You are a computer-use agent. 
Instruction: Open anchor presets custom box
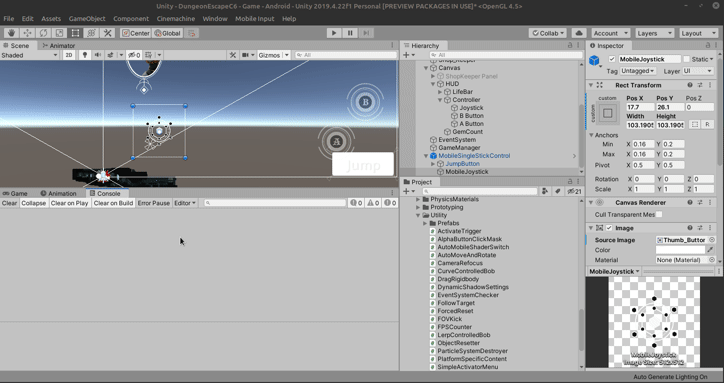(608, 113)
